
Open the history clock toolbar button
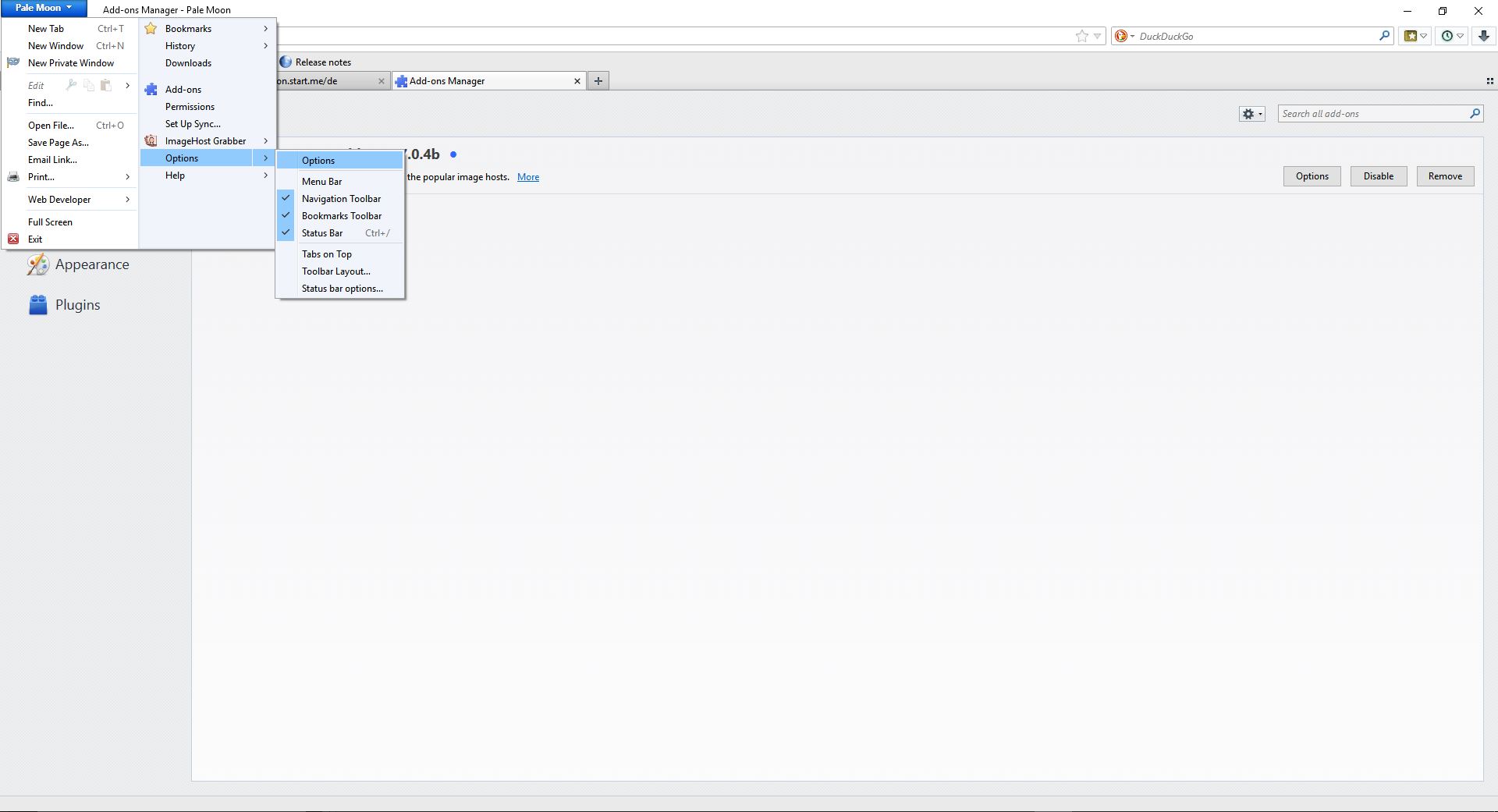click(x=1448, y=36)
